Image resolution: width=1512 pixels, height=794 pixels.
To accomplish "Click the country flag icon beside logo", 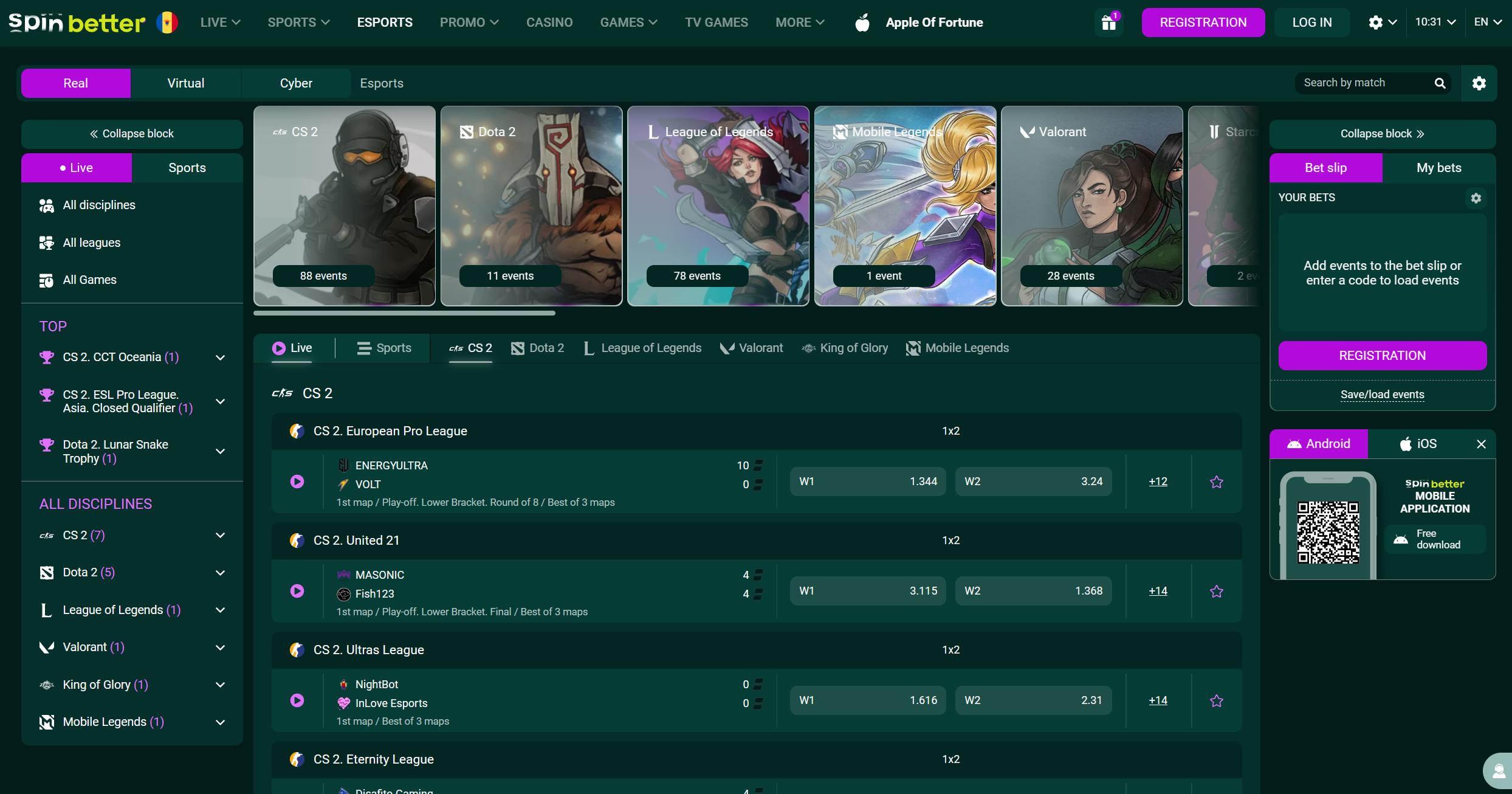I will [167, 22].
